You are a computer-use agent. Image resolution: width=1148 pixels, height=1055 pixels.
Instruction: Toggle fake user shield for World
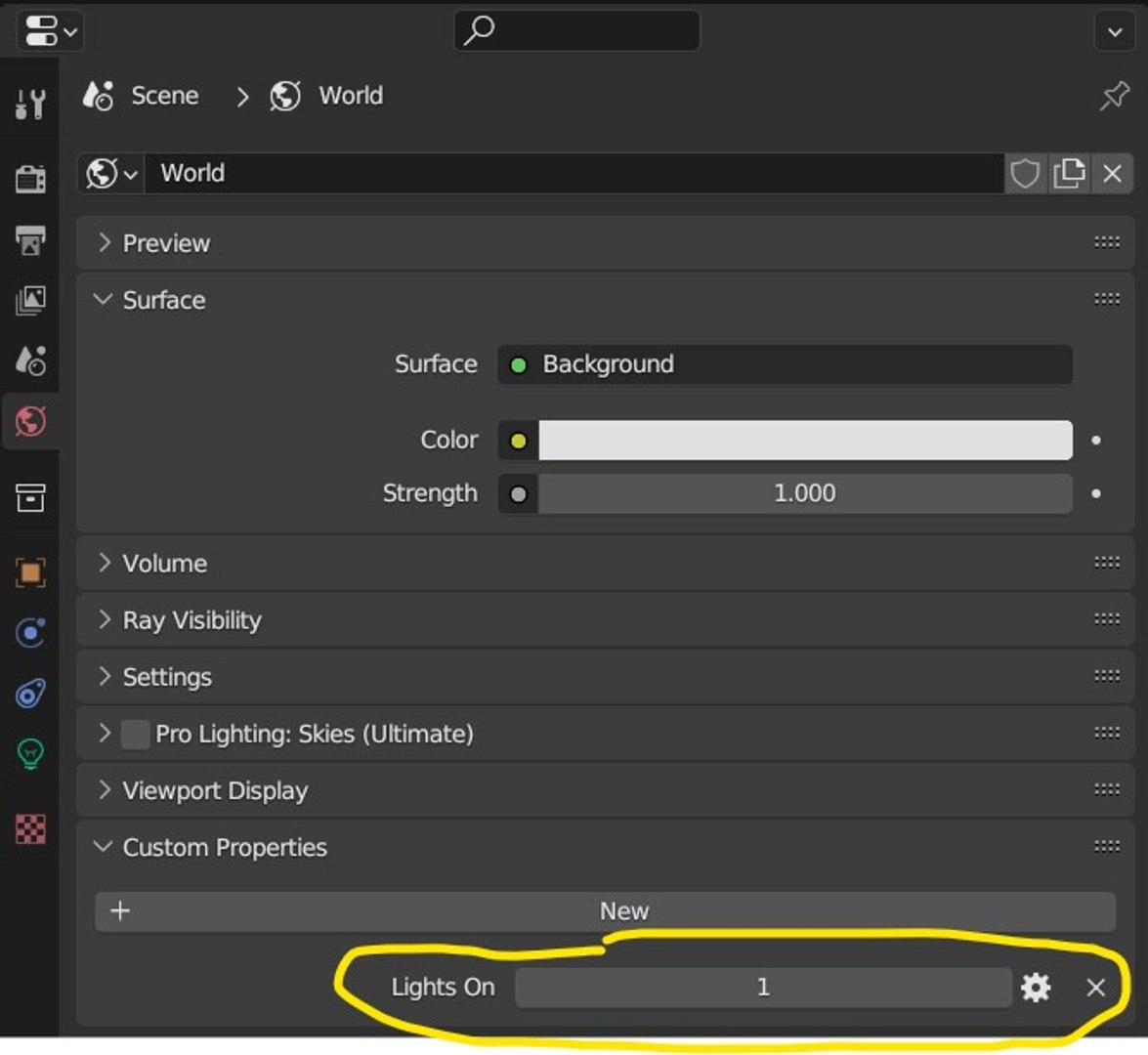coord(1024,174)
